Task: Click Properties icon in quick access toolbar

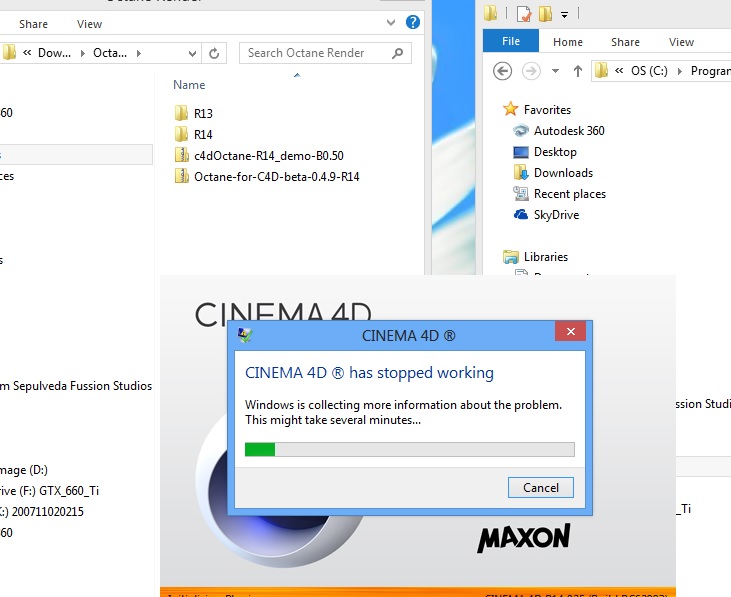Action: click(524, 14)
